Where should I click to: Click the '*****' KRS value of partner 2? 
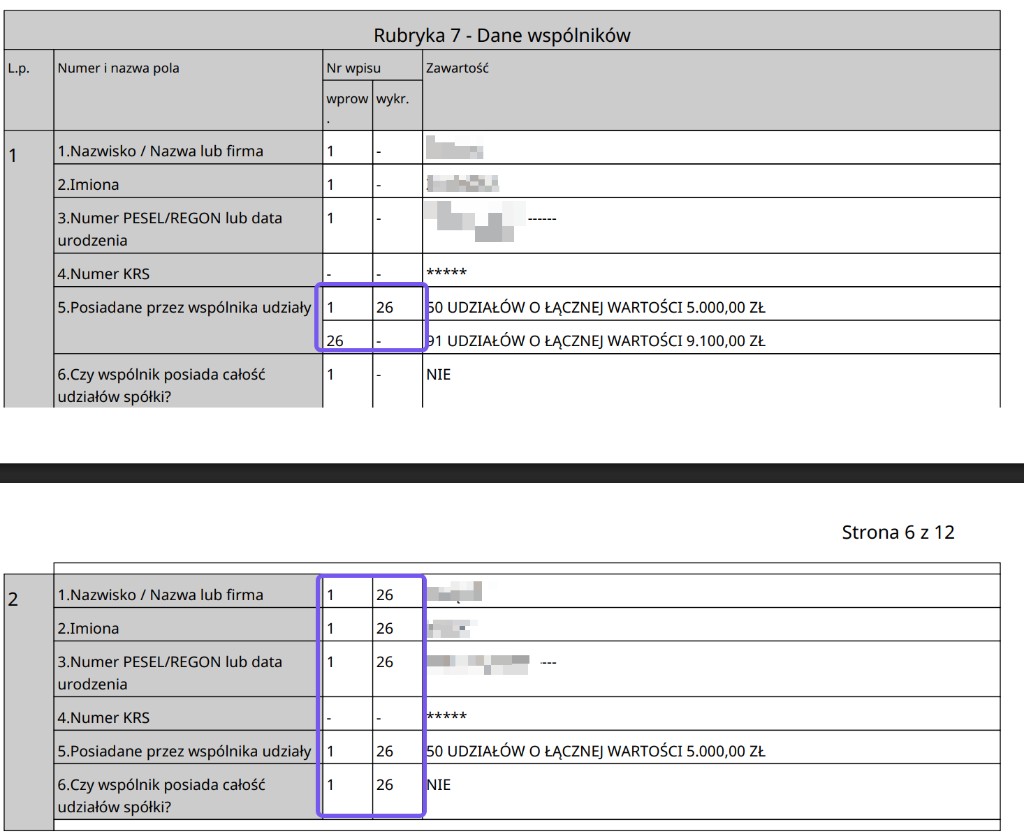(x=446, y=716)
